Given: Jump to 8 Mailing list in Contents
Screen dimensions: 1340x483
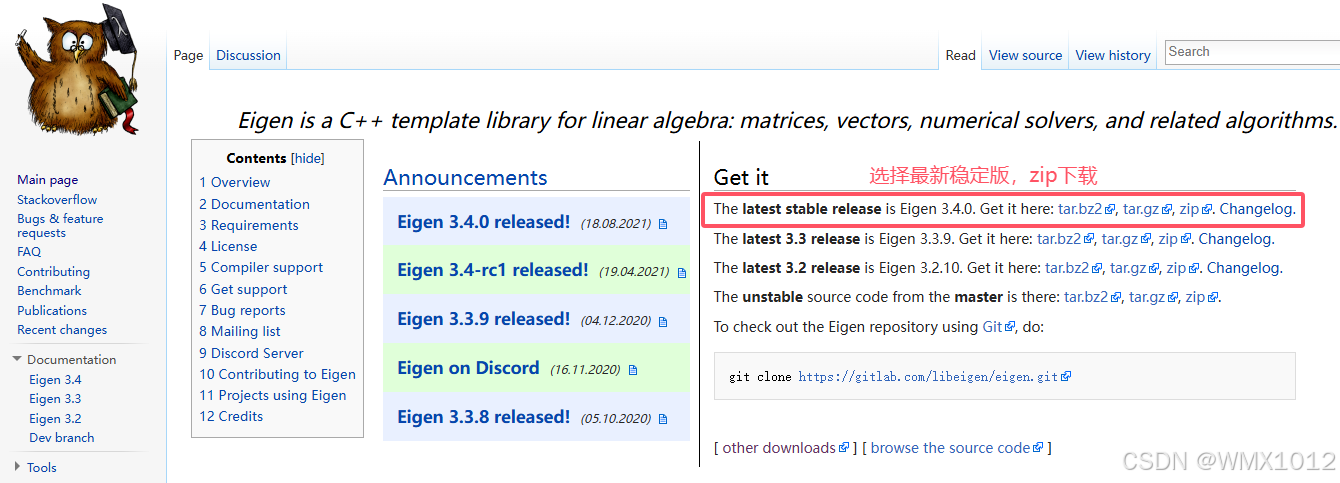Looking at the screenshot, I should 240,331.
